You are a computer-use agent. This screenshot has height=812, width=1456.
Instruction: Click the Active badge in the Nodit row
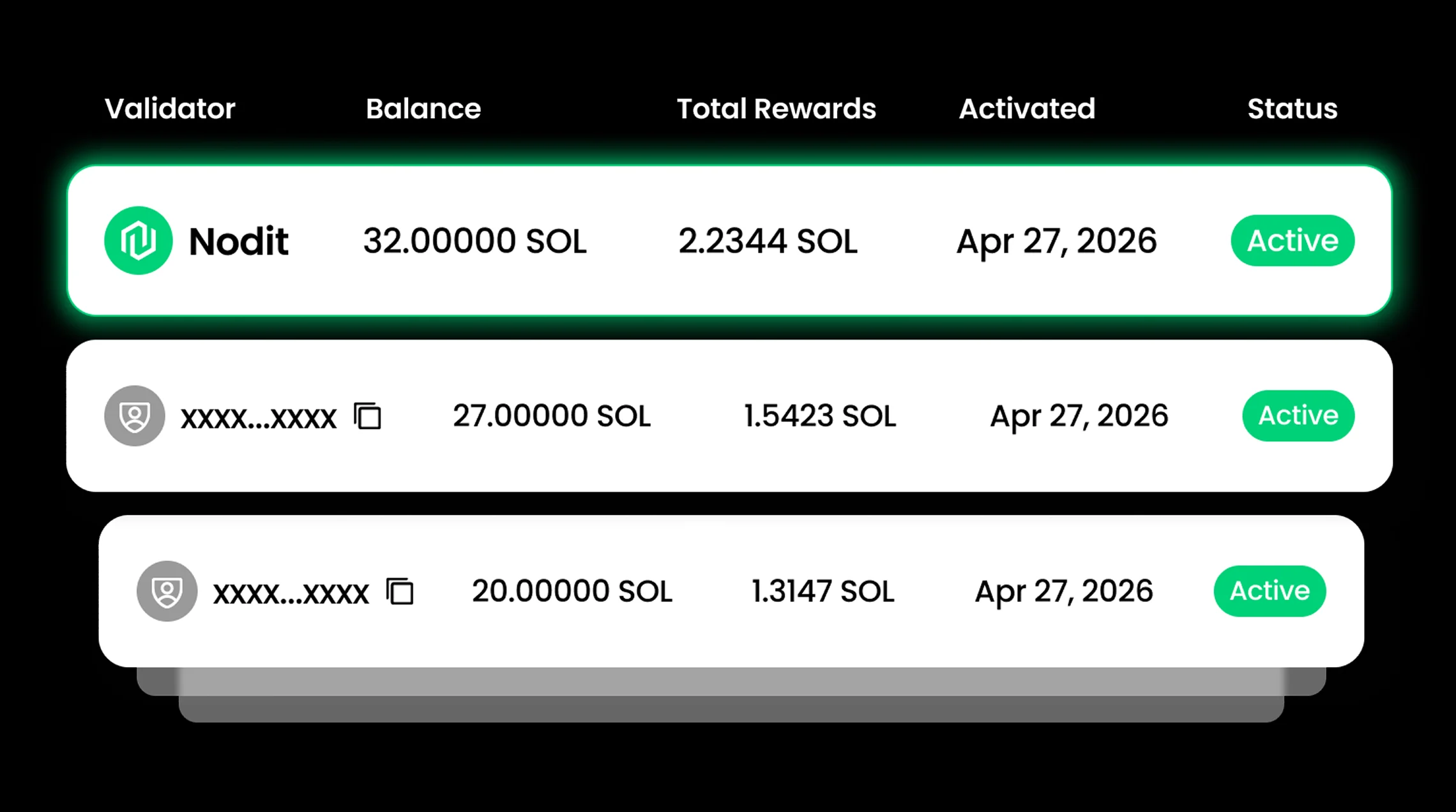1293,241
